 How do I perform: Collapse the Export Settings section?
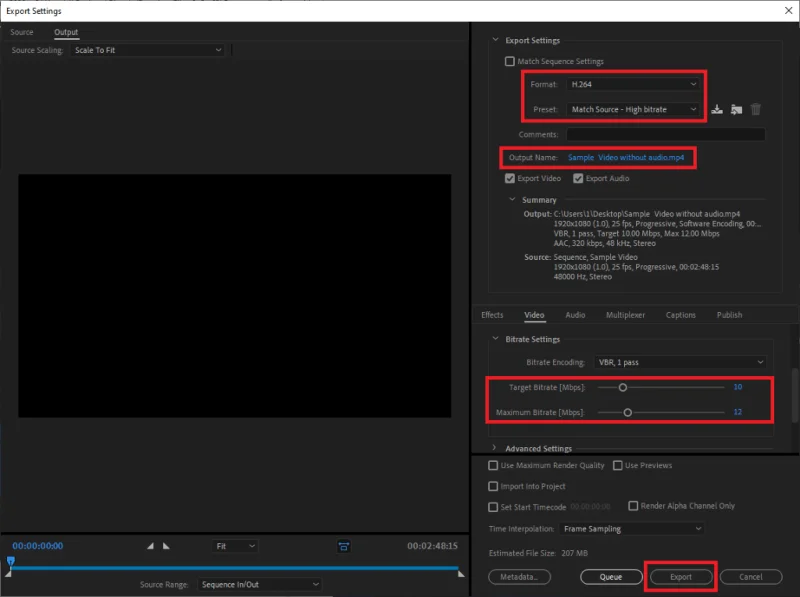tap(495, 40)
